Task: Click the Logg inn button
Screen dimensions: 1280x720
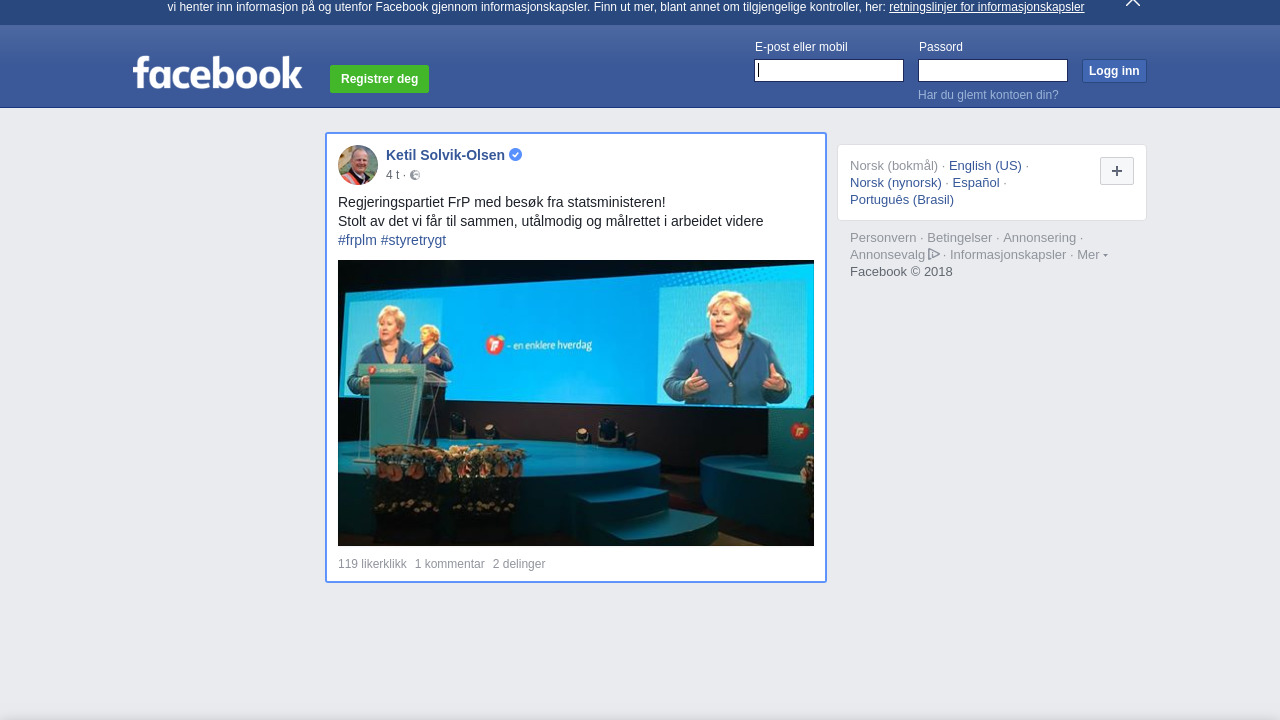Action: pos(1114,71)
